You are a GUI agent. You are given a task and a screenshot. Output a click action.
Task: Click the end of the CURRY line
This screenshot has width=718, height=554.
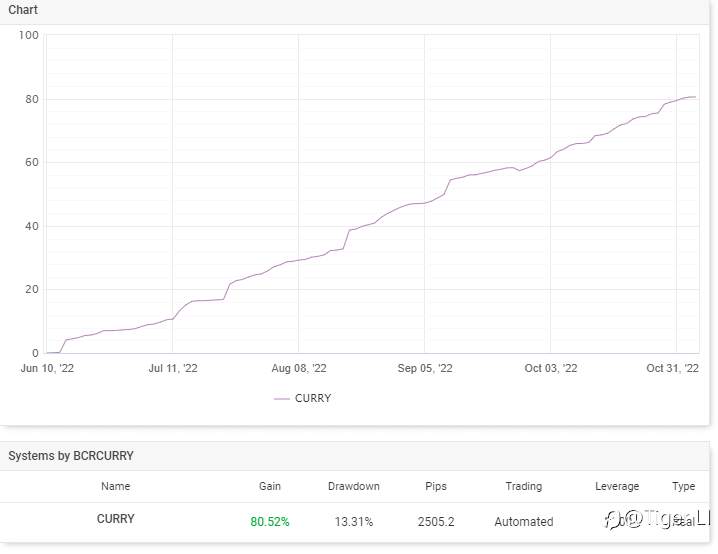point(695,97)
